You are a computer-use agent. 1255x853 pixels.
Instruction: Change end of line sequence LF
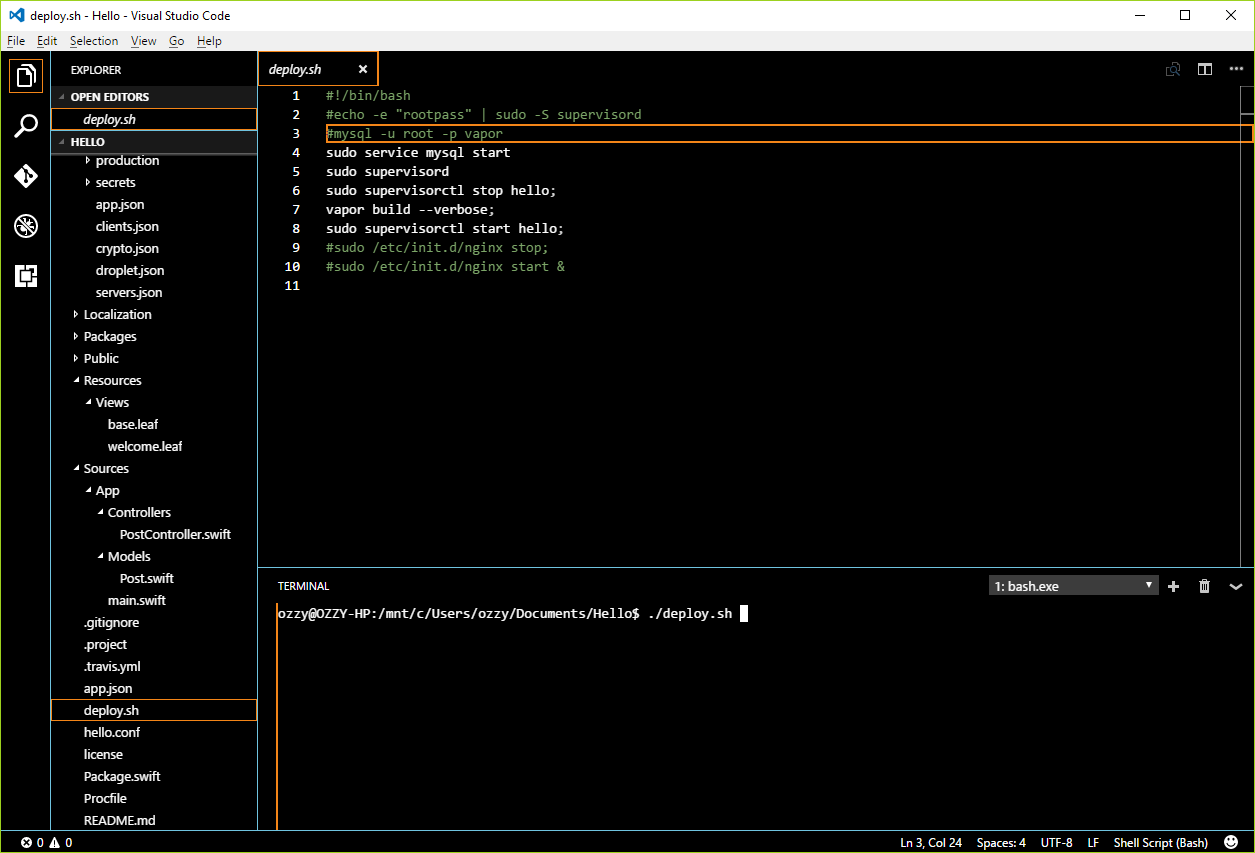tap(1093, 843)
